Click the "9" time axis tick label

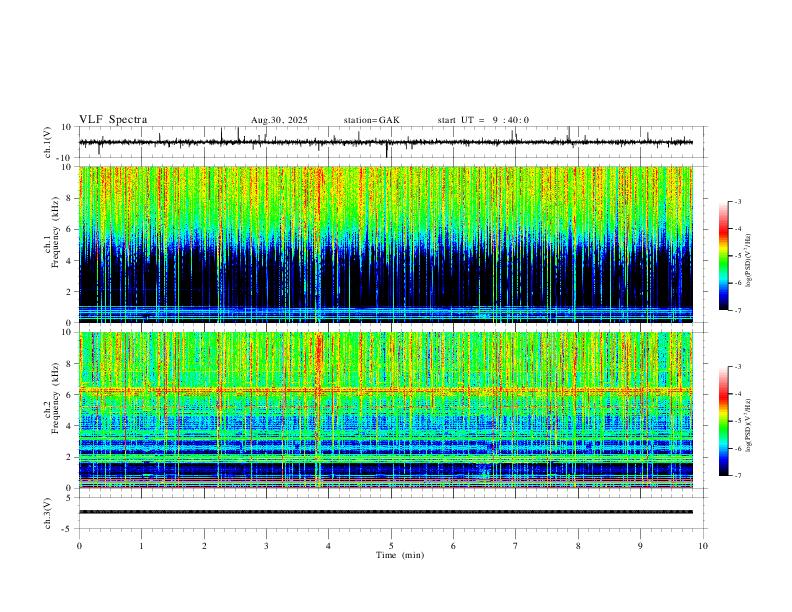640,546
